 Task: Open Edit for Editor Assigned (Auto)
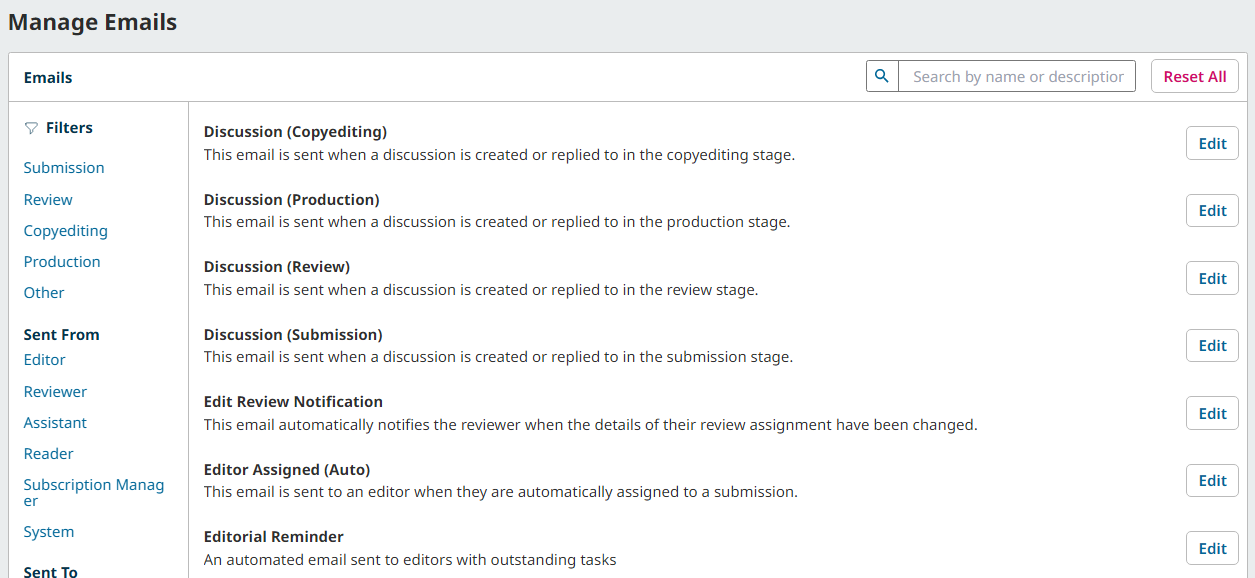click(1212, 481)
